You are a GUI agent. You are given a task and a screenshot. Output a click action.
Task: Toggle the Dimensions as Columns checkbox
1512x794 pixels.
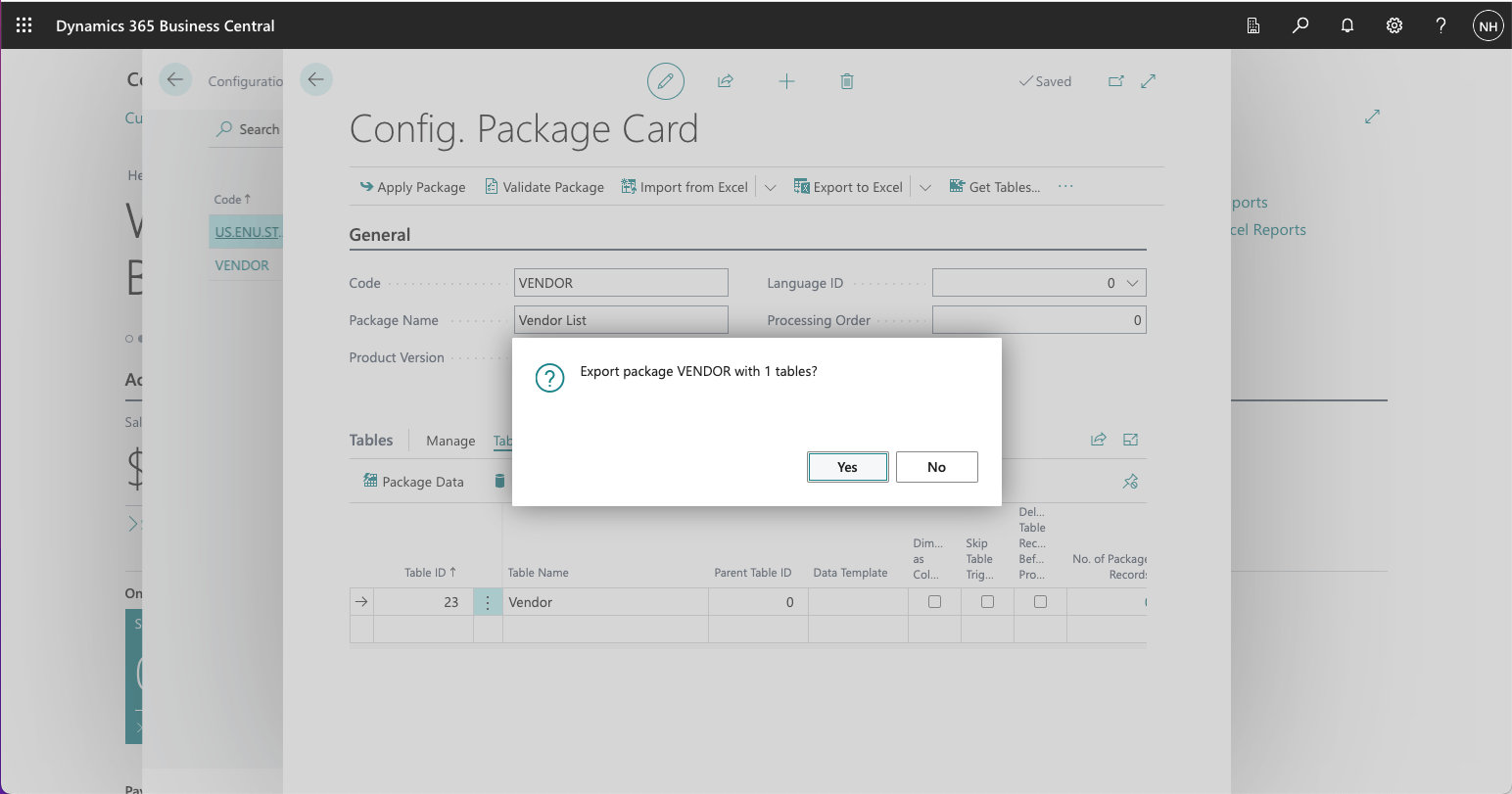(x=934, y=602)
